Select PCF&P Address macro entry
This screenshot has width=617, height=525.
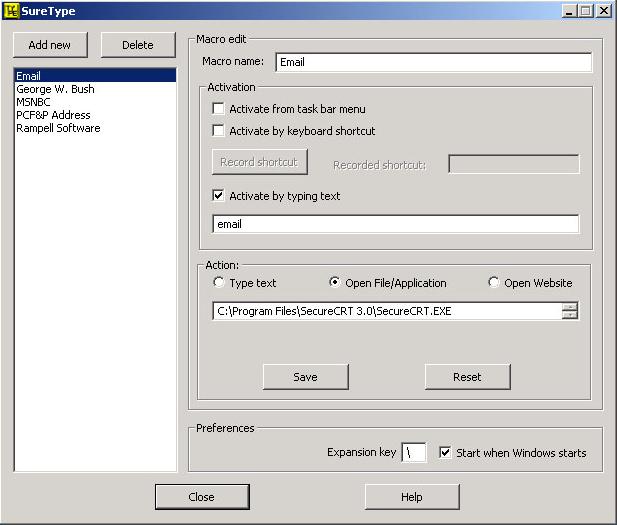point(95,115)
